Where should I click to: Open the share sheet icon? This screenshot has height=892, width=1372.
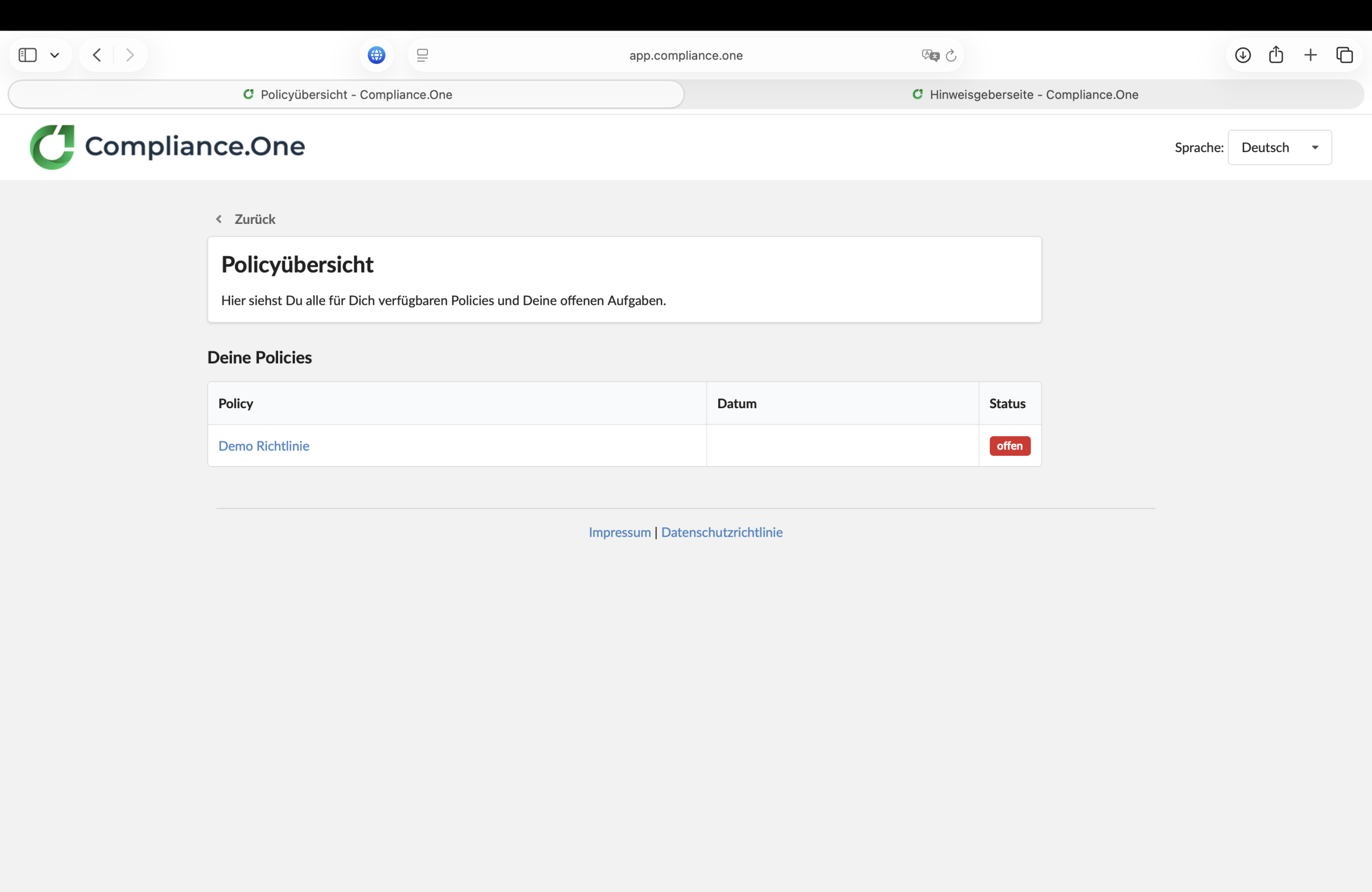point(1276,55)
